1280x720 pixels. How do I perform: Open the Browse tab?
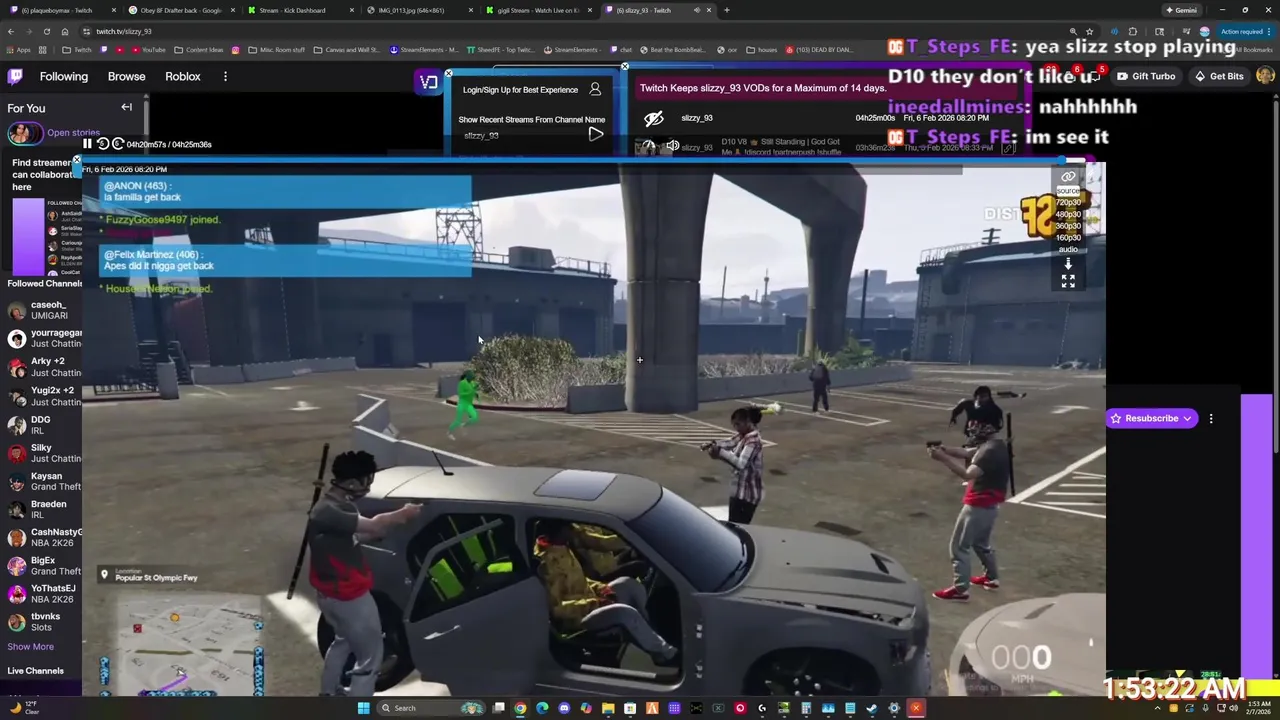(x=126, y=76)
